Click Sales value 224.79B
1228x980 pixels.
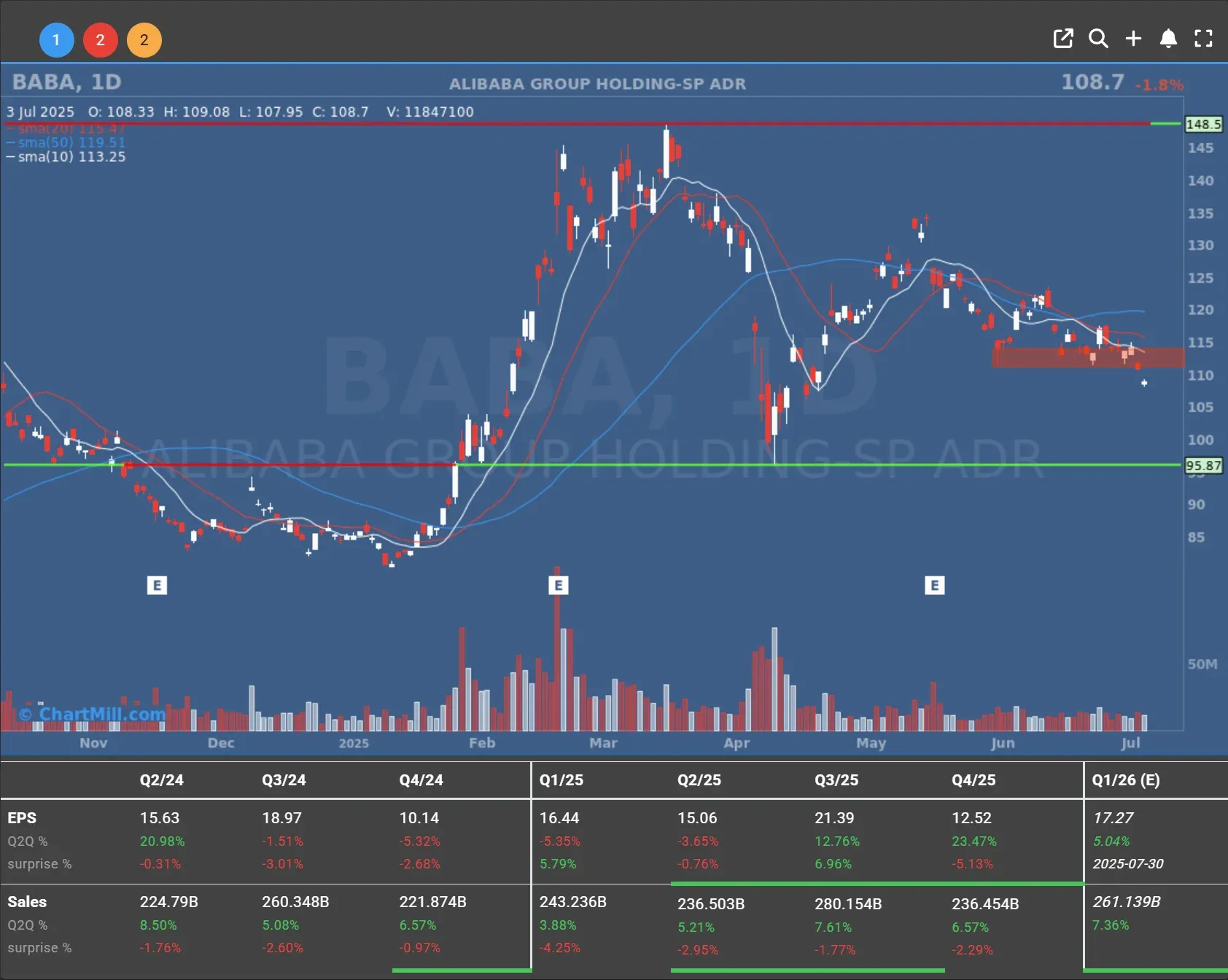[168, 902]
